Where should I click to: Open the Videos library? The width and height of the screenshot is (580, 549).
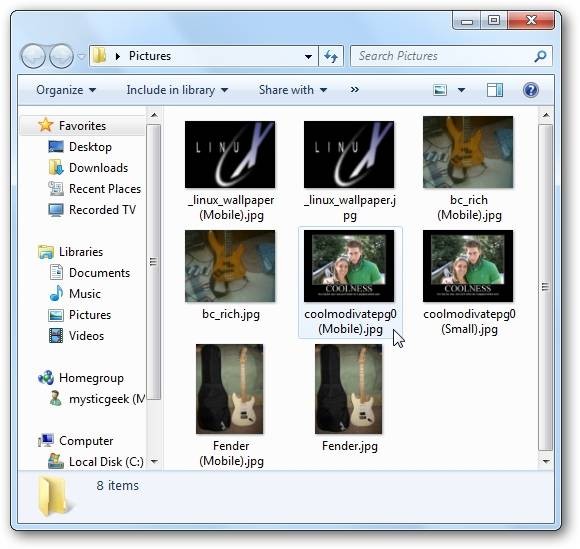[77, 336]
